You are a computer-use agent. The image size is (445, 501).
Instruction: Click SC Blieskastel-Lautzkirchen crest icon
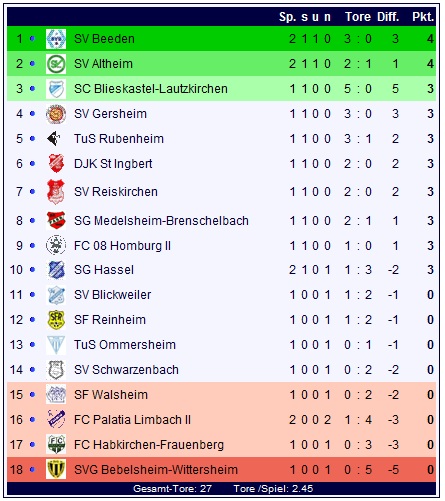[56, 89]
